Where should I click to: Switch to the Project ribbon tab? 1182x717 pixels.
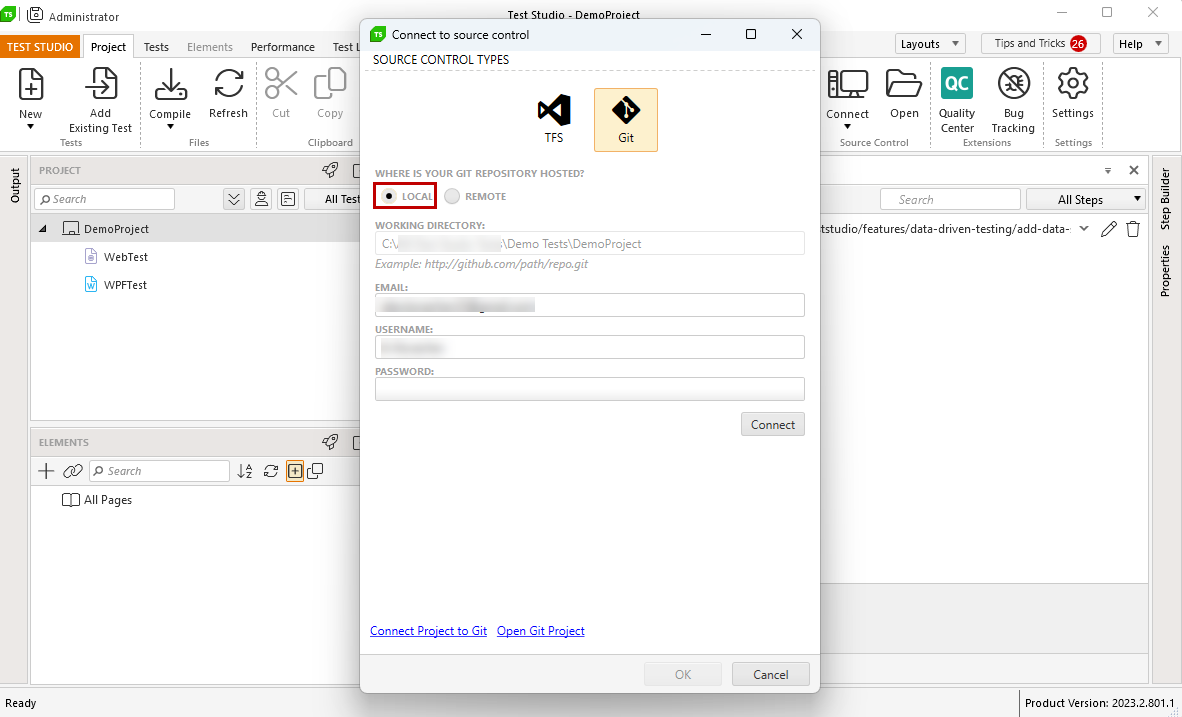109,47
